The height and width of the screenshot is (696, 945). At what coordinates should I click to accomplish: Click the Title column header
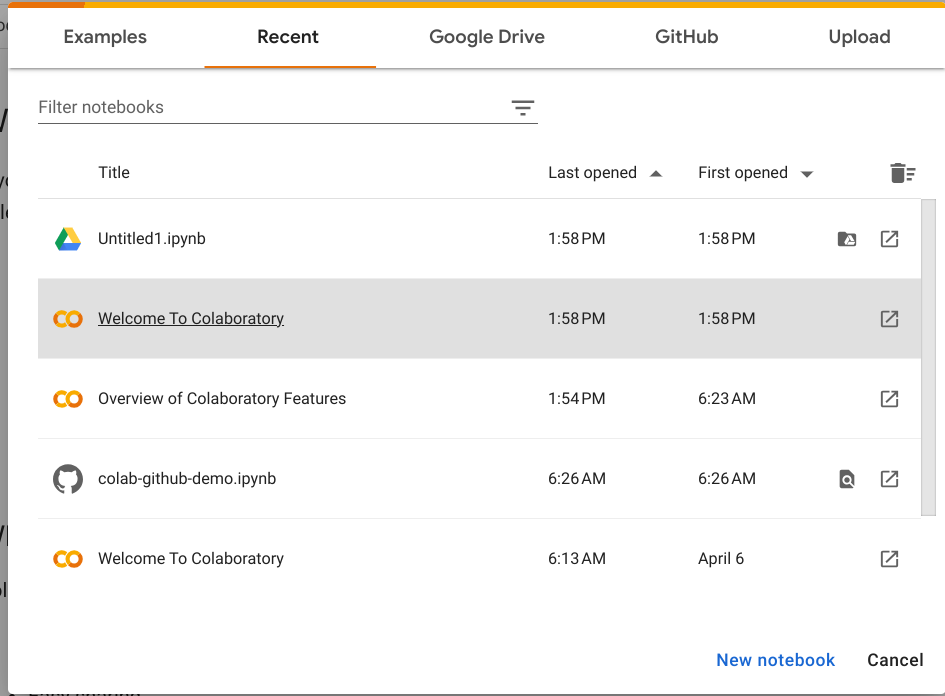point(114,172)
